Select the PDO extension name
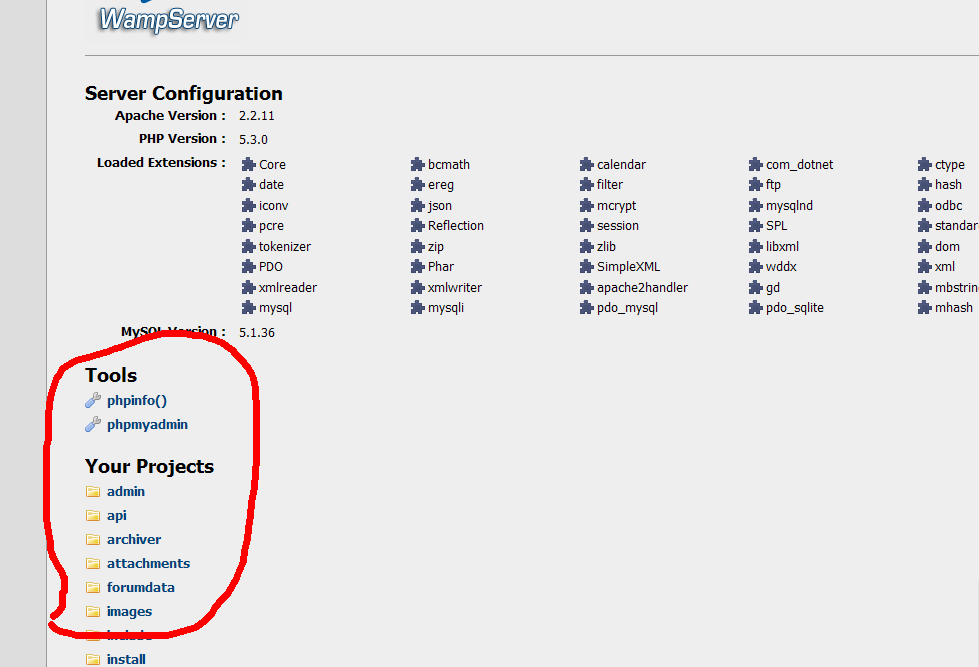Screen dimensions: 979x667 [x=271, y=267]
